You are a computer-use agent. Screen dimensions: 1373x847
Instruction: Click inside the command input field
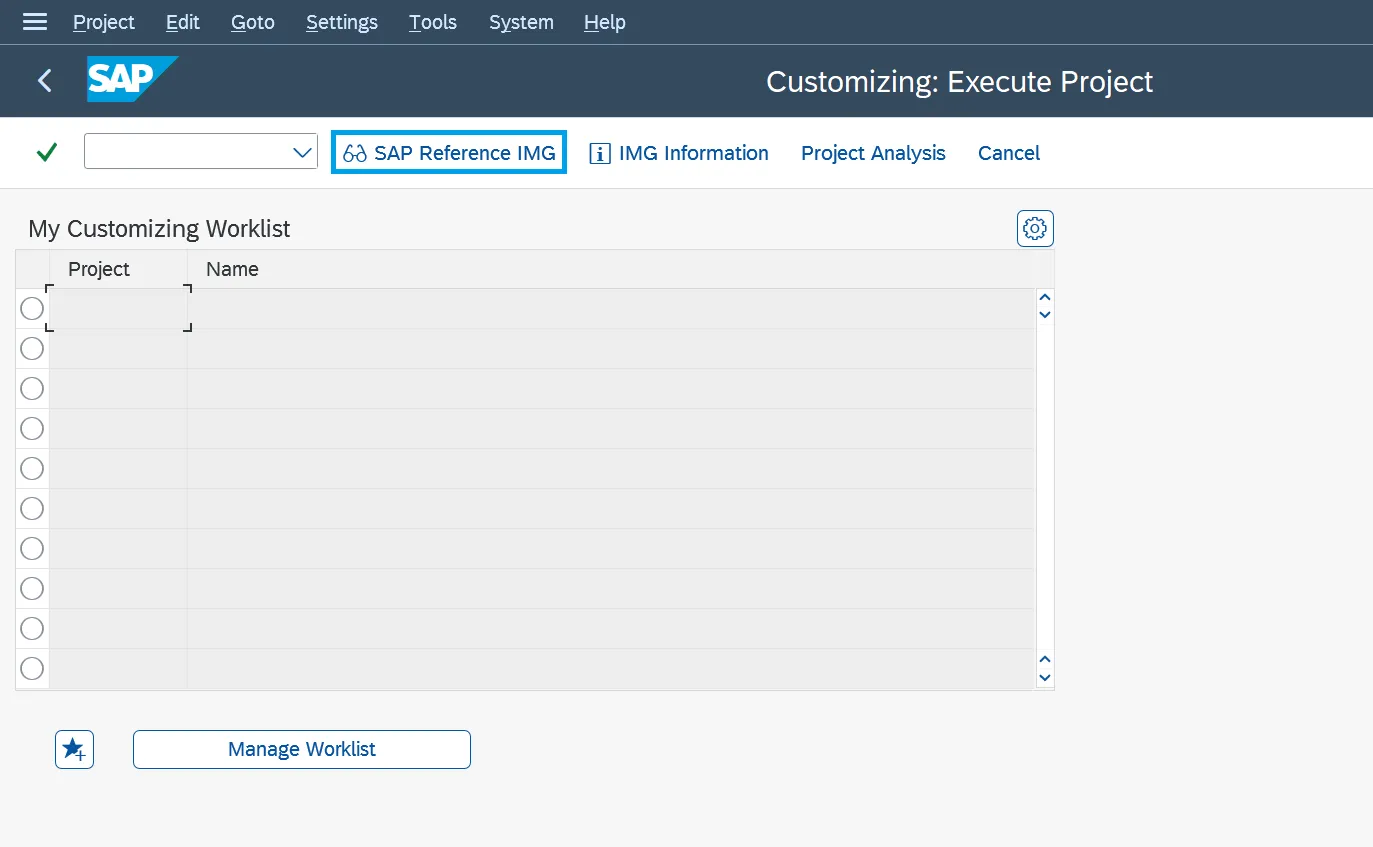[180, 152]
